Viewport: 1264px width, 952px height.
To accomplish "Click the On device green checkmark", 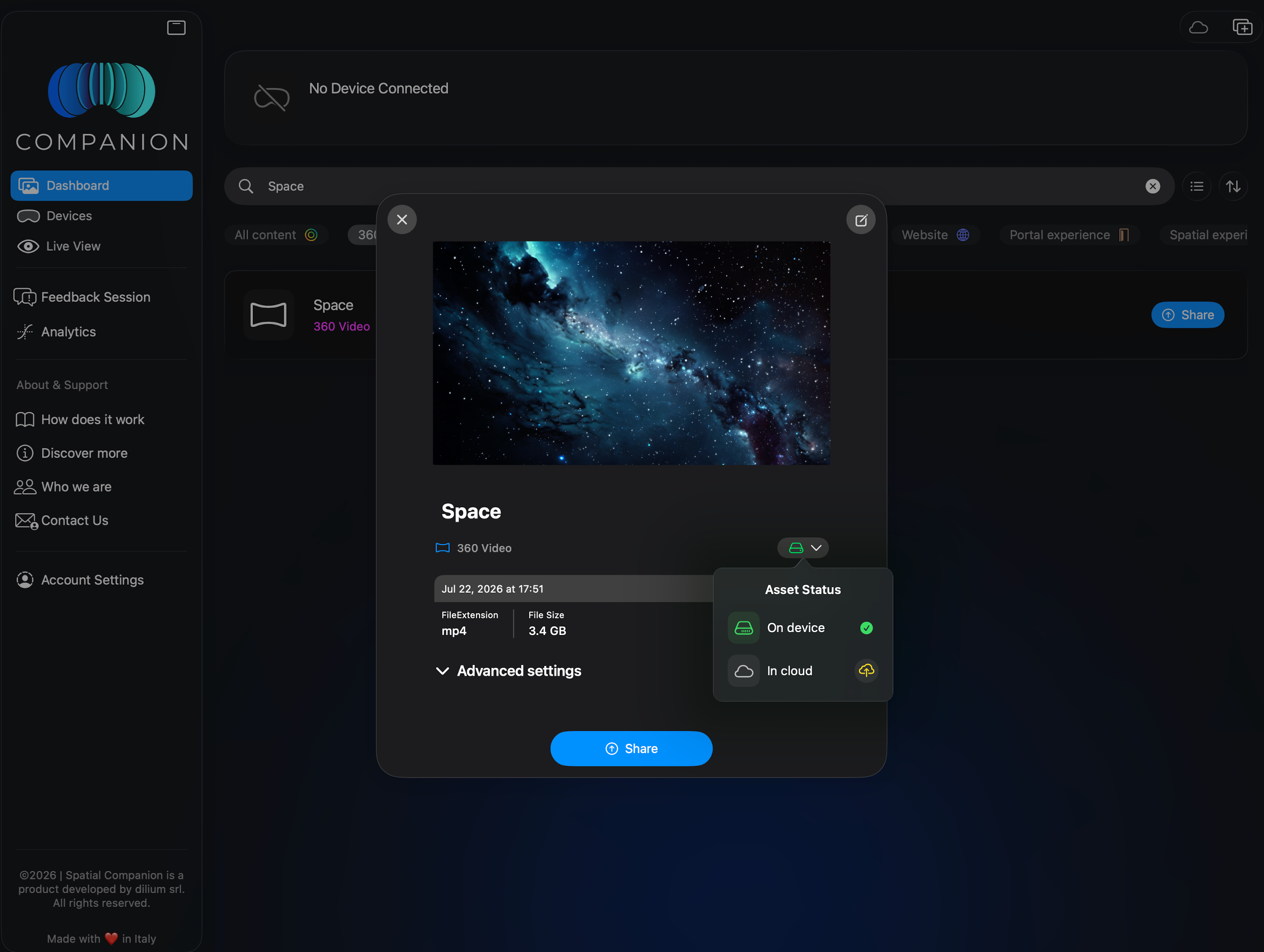I will (x=866, y=628).
